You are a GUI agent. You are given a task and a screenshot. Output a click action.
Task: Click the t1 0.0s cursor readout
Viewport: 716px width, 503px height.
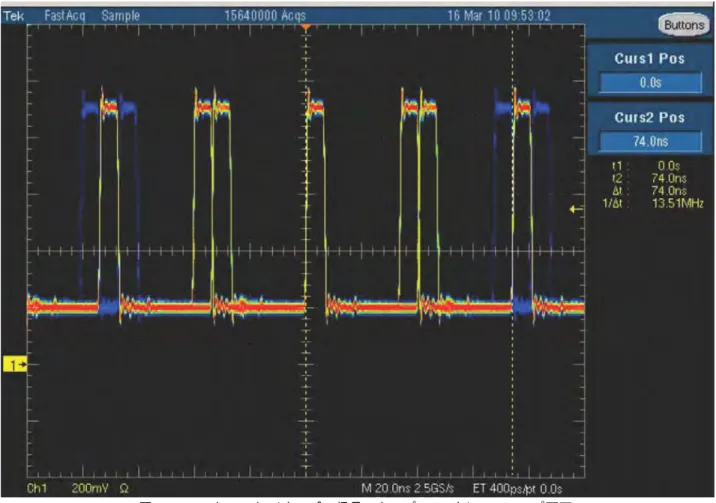pos(646,166)
